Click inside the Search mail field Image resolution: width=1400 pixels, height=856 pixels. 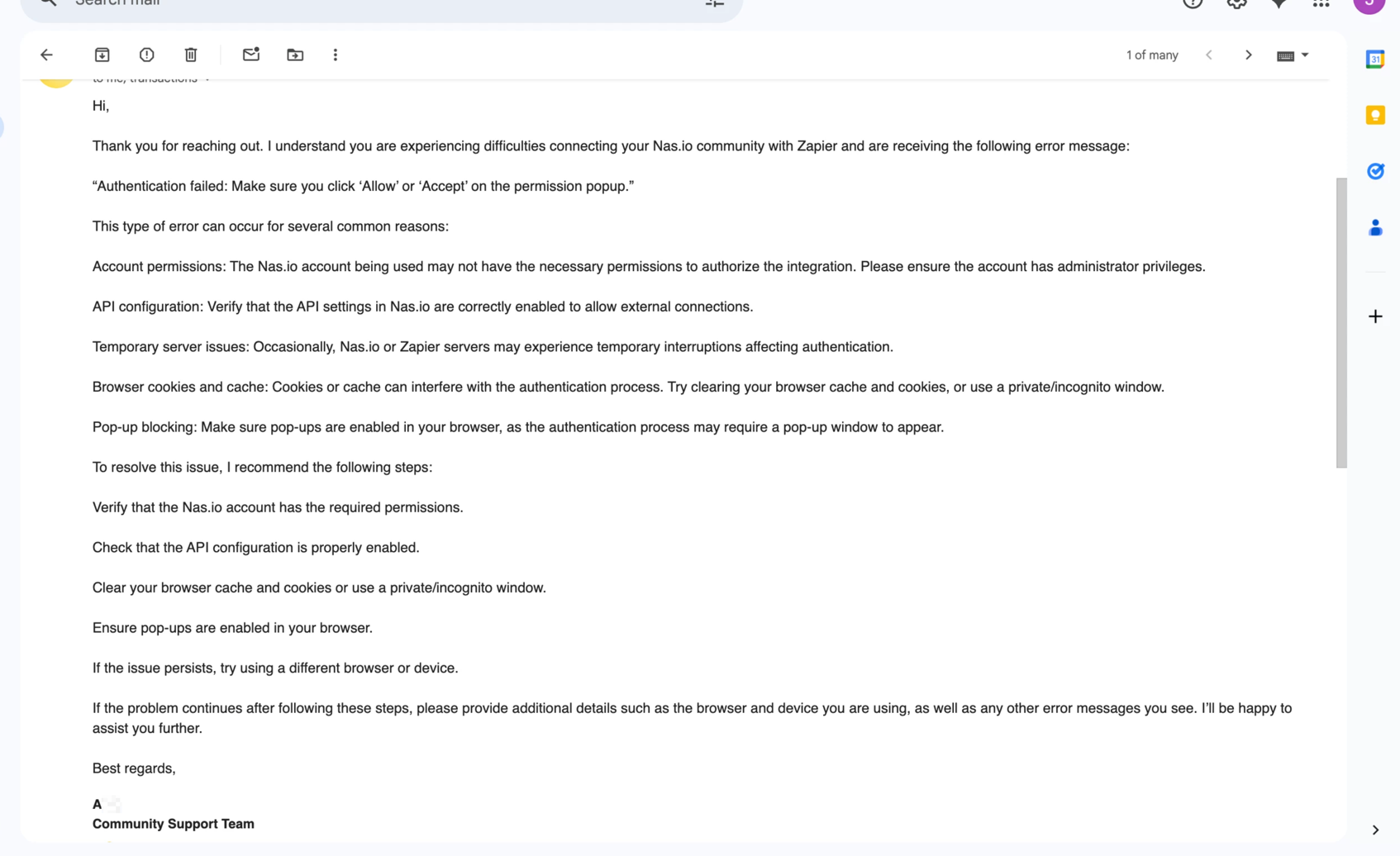click(x=331, y=3)
